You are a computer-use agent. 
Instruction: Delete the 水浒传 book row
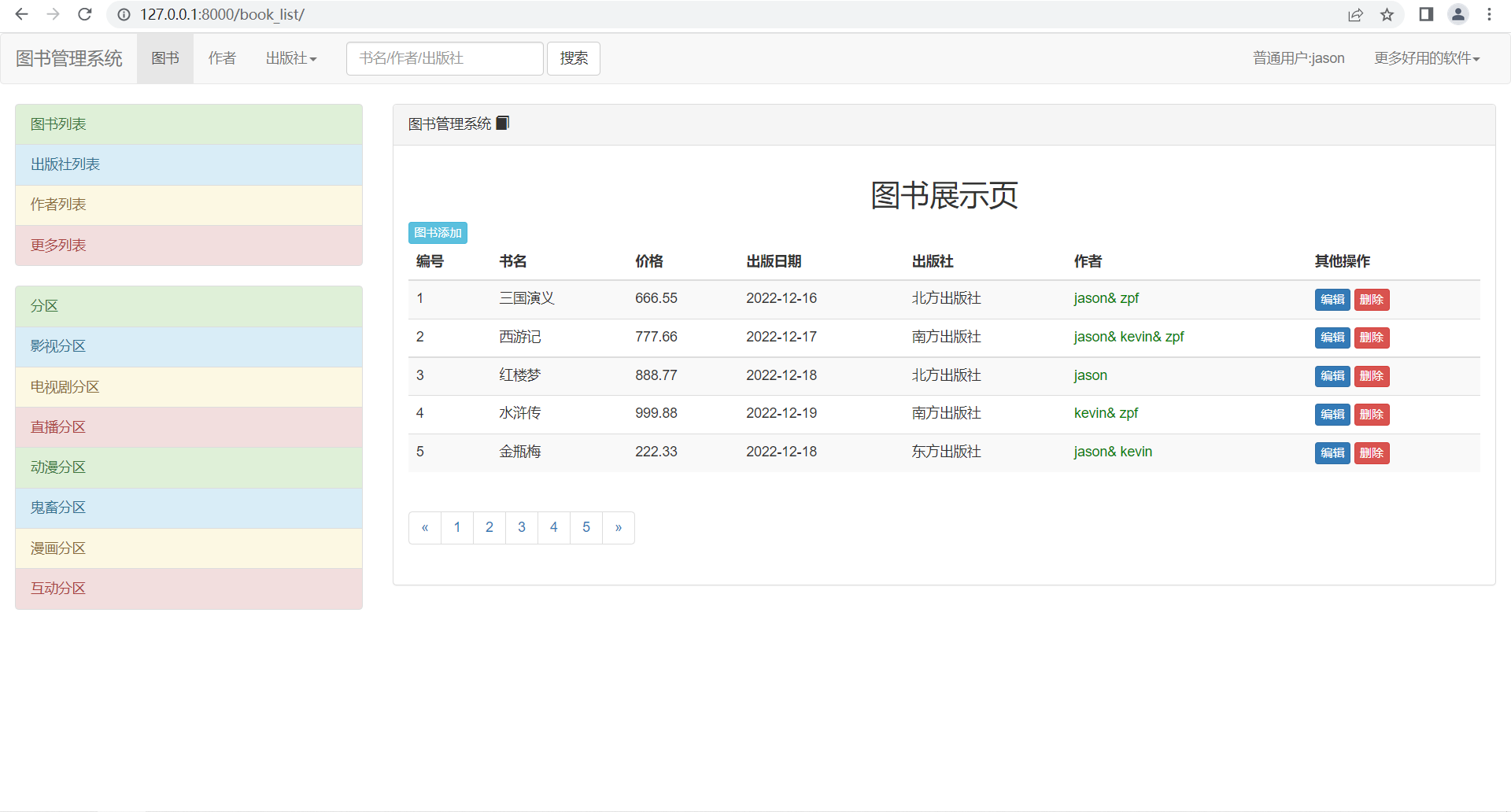coord(1372,415)
